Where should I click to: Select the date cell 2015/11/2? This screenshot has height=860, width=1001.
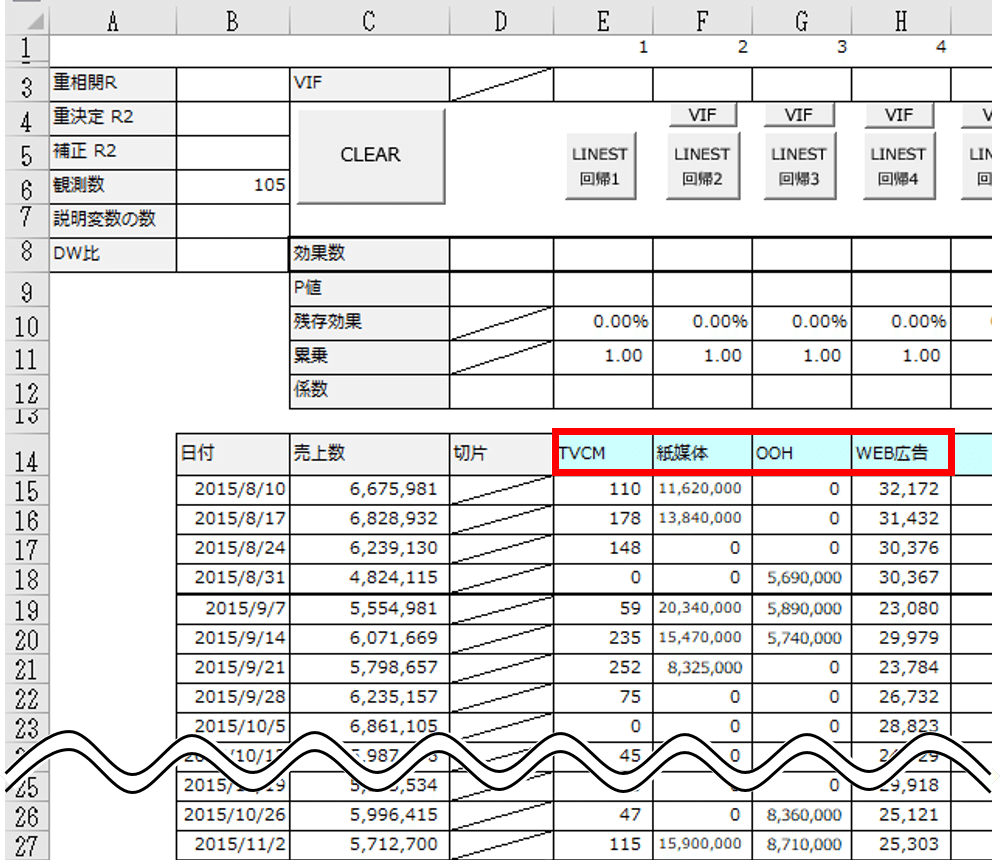[233, 845]
